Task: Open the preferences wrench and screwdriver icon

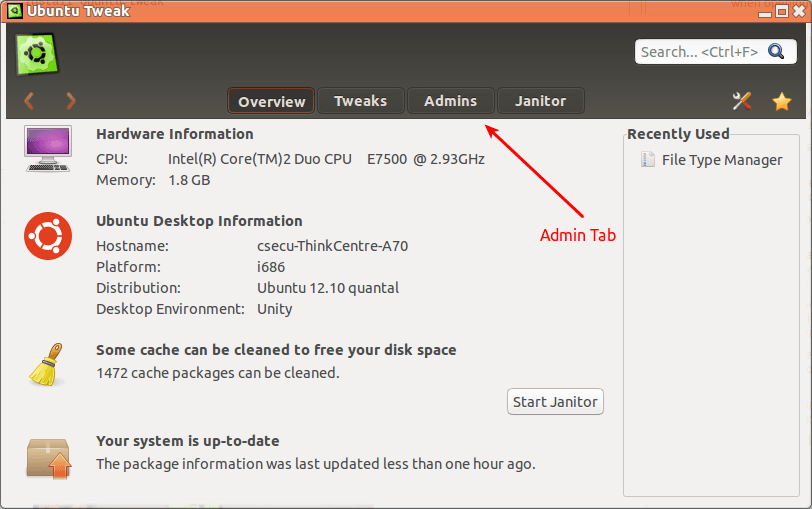Action: click(x=742, y=101)
